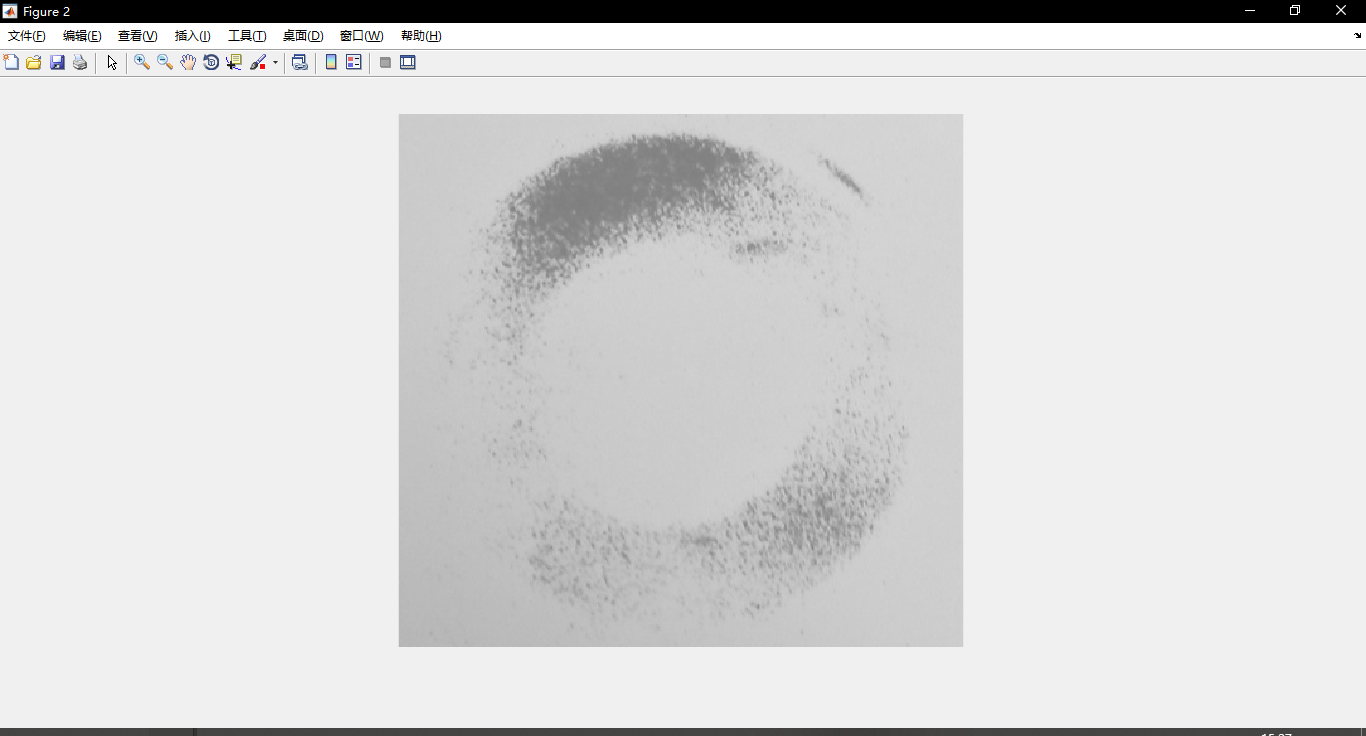The image size is (1366, 736).
Task: Select the Pan hand tool
Action: (188, 62)
